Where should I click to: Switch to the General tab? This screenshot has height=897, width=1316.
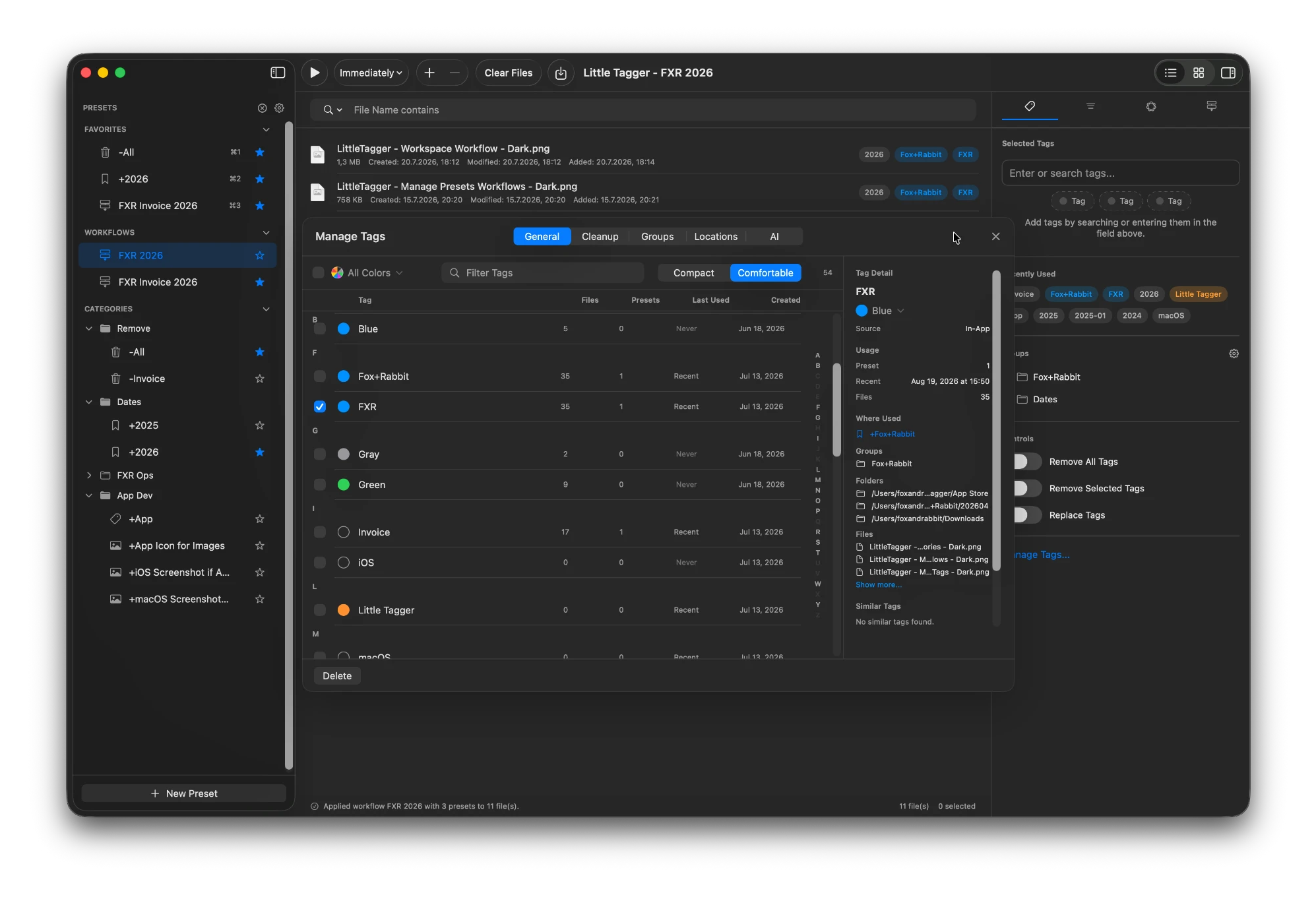point(542,236)
